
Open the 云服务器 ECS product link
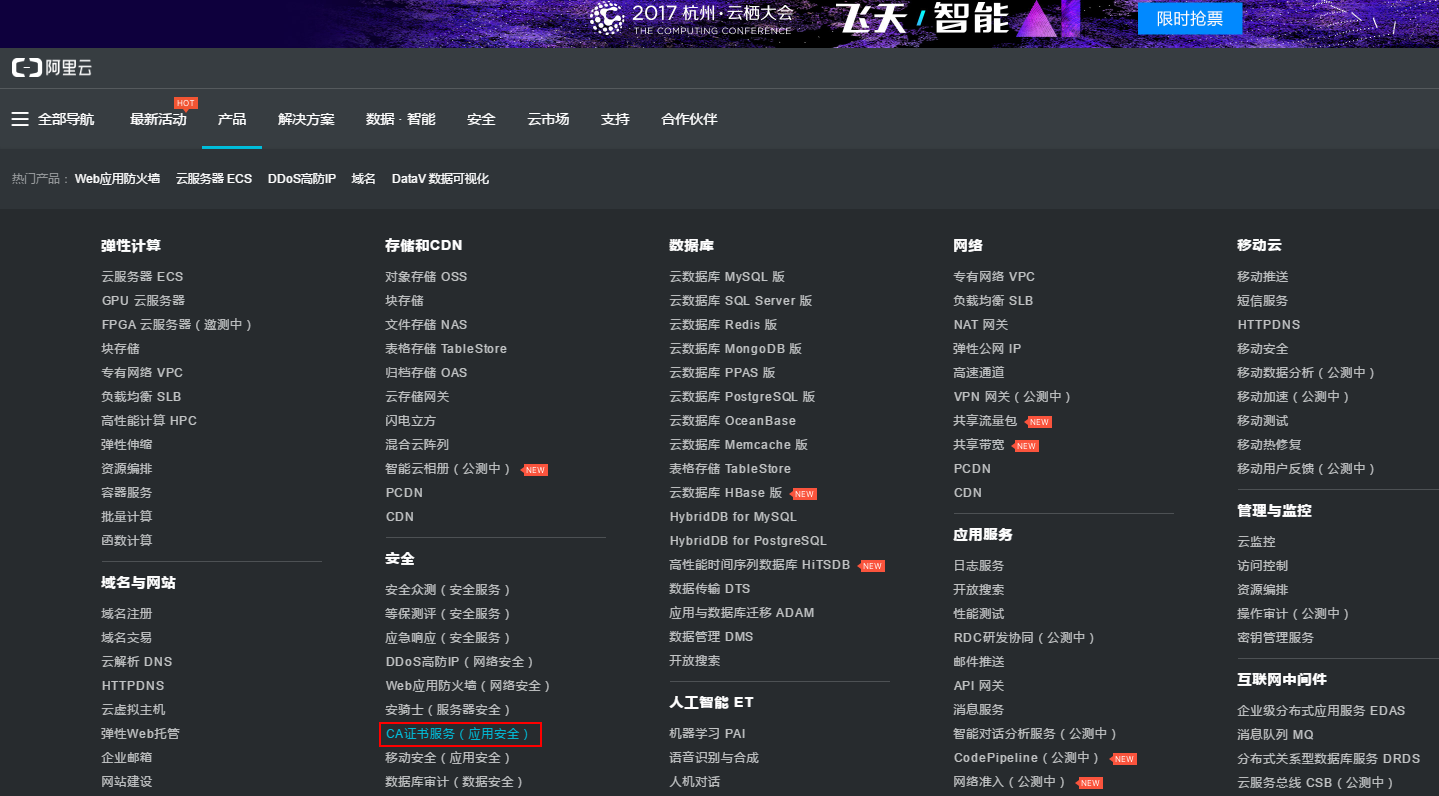click(142, 277)
